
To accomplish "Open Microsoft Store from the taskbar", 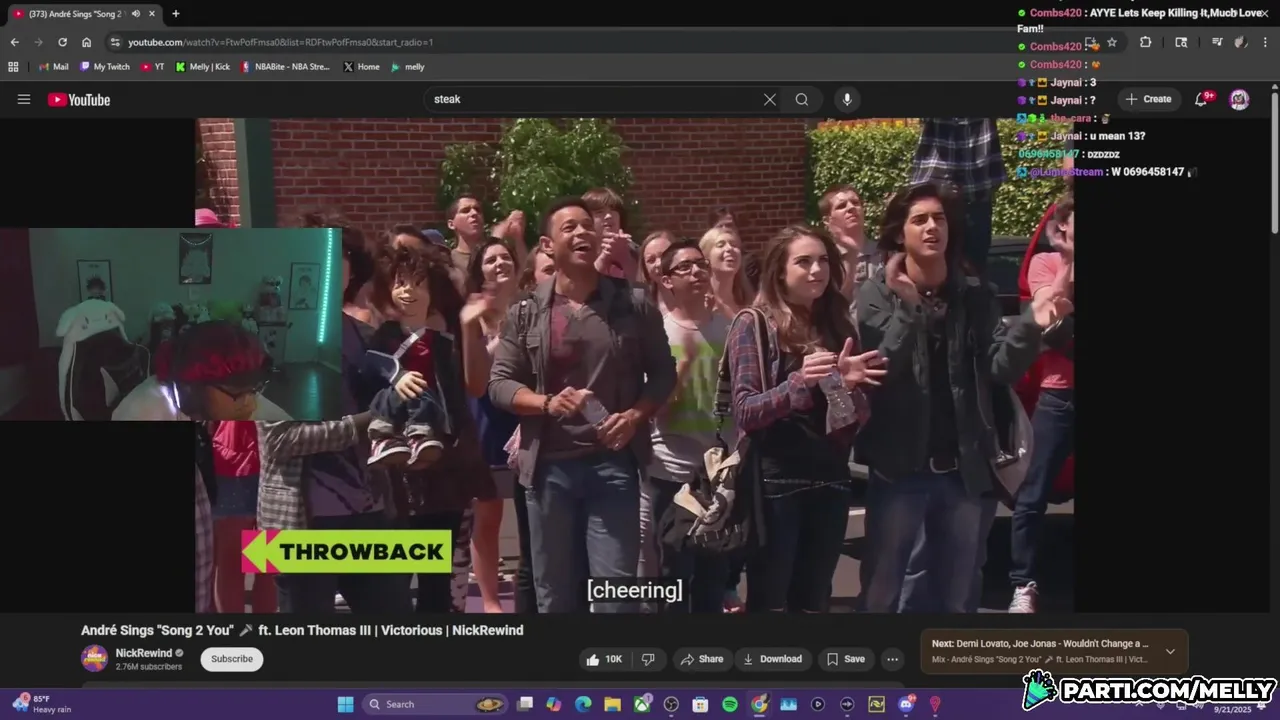I will pyautogui.click(x=700, y=704).
